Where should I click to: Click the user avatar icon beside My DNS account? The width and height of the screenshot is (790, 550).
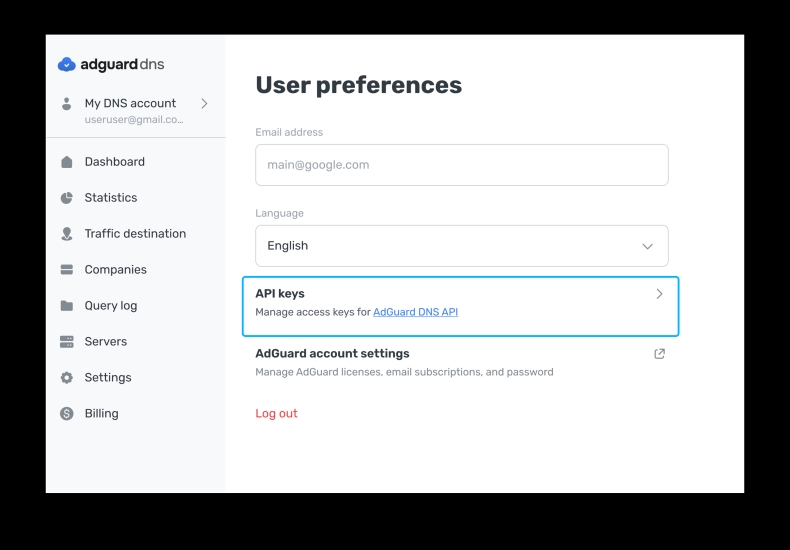[67, 104]
